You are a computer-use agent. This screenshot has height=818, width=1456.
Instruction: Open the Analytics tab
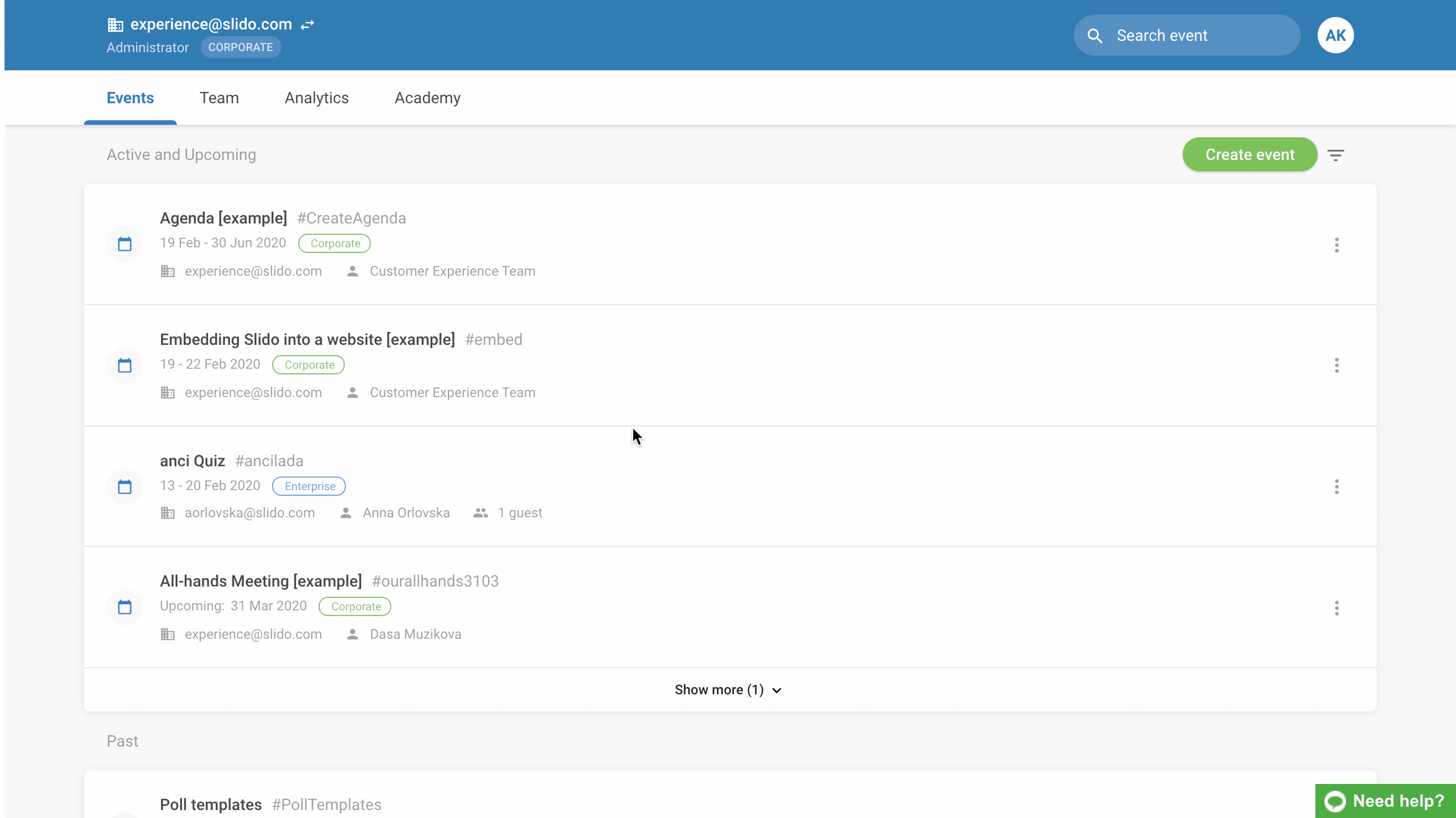316,98
